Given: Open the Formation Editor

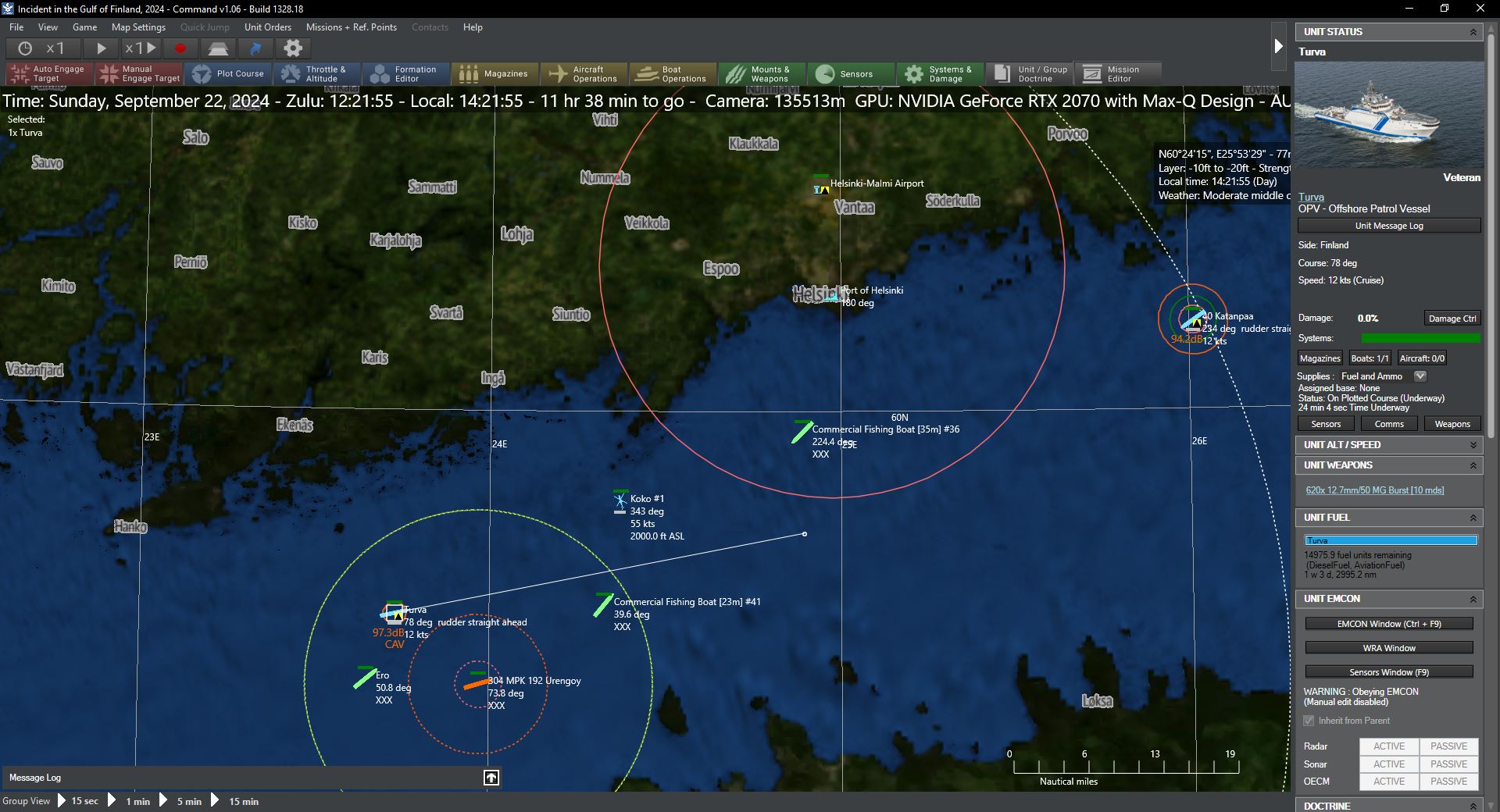Looking at the screenshot, I should pyautogui.click(x=406, y=74).
